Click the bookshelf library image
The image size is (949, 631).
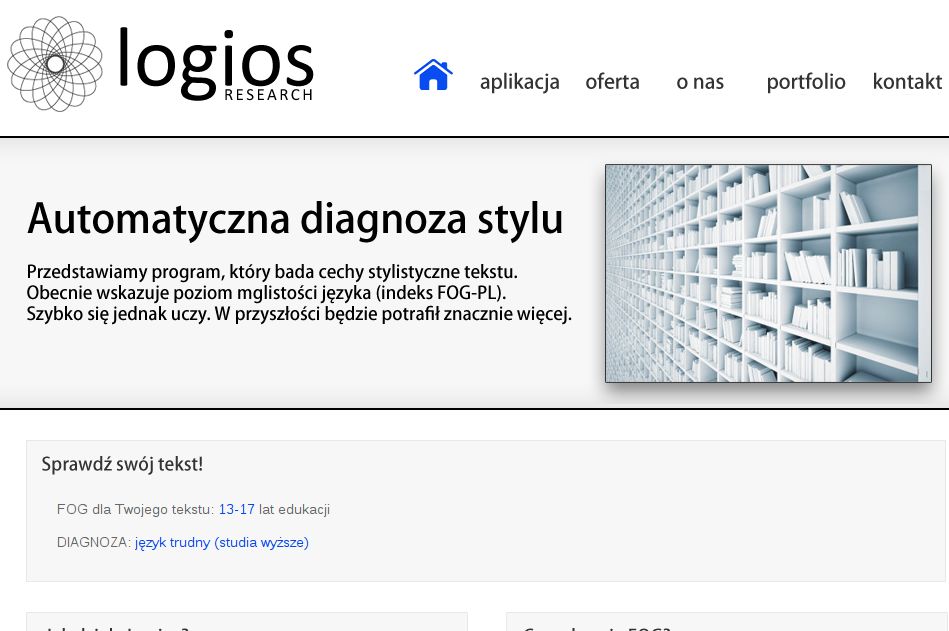click(x=768, y=273)
